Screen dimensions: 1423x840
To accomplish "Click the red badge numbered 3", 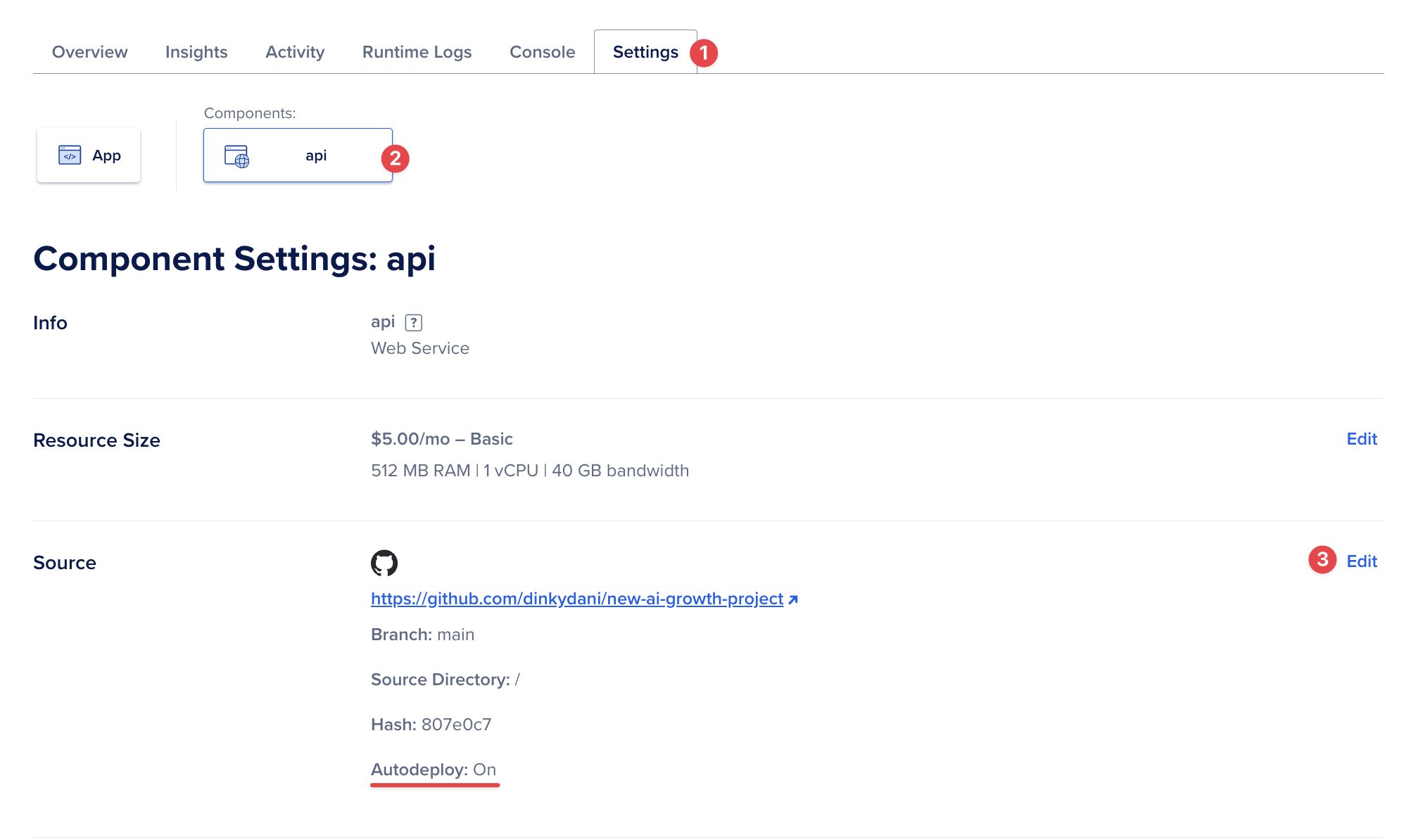I will [x=1322, y=559].
